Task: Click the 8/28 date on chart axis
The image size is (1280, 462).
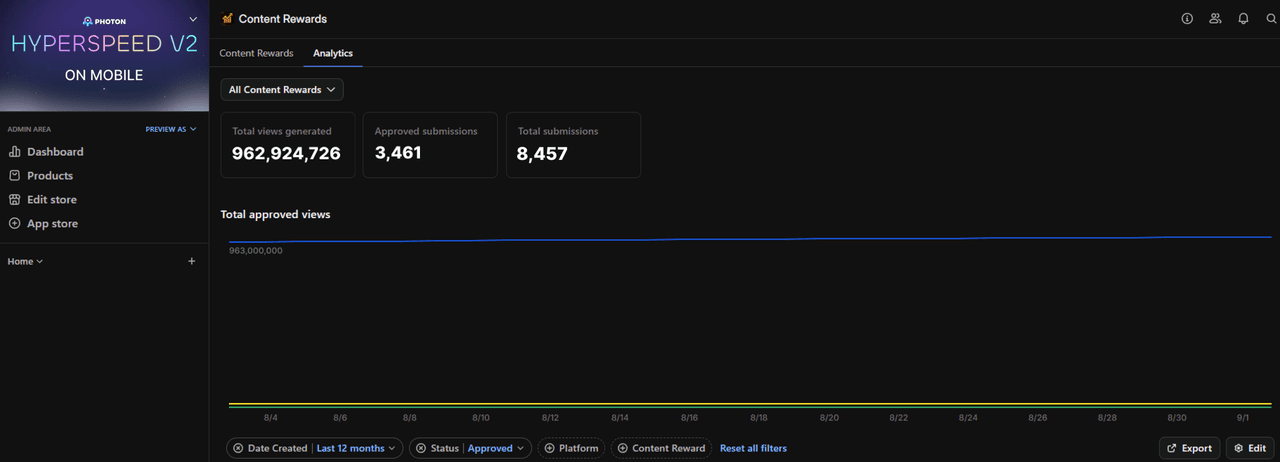Action: coord(1107,418)
